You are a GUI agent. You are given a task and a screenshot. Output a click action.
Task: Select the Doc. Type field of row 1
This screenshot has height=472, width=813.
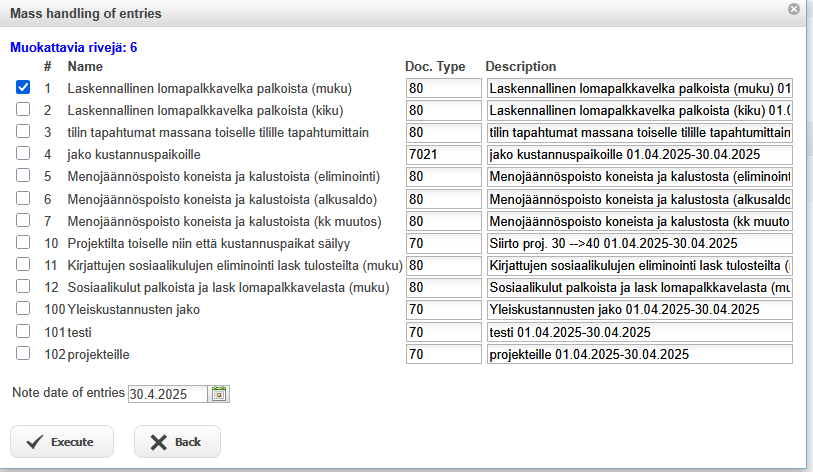click(443, 89)
